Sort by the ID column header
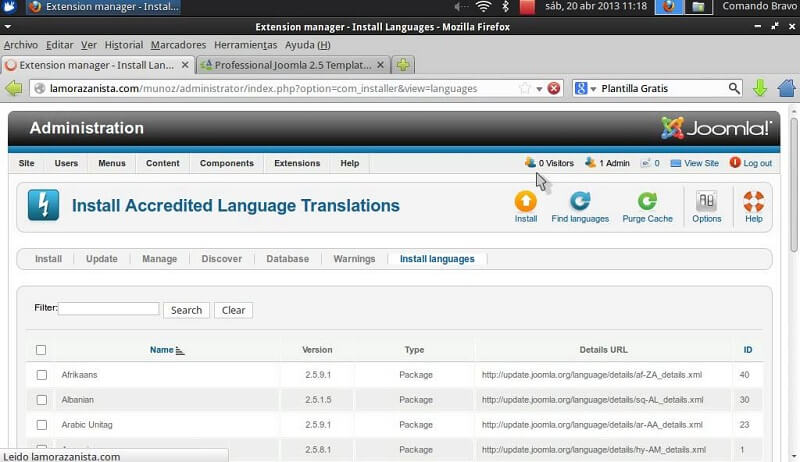Image resolution: width=800 pixels, height=462 pixels. [747, 350]
